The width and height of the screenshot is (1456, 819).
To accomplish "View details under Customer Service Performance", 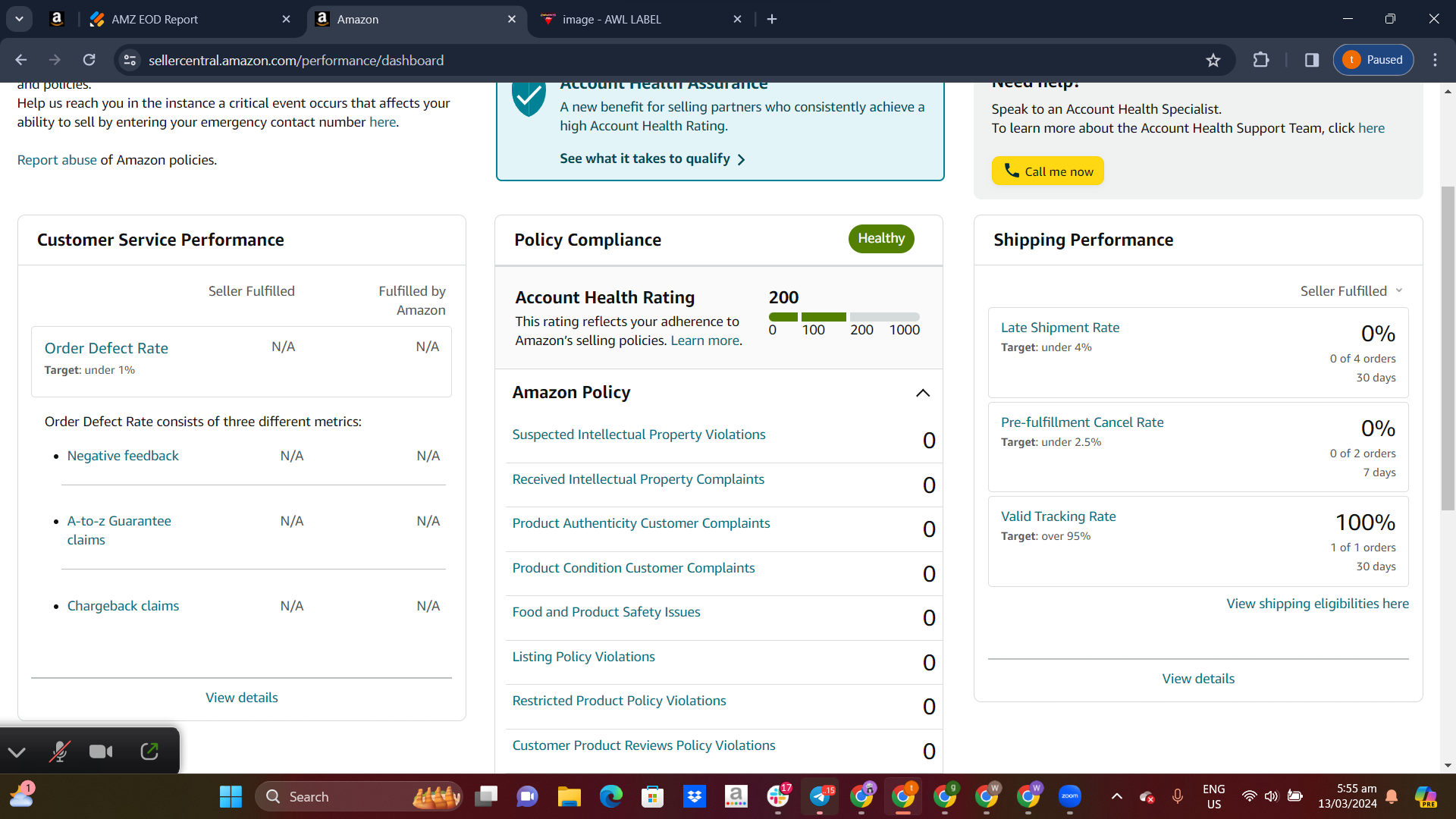I will 241,698.
